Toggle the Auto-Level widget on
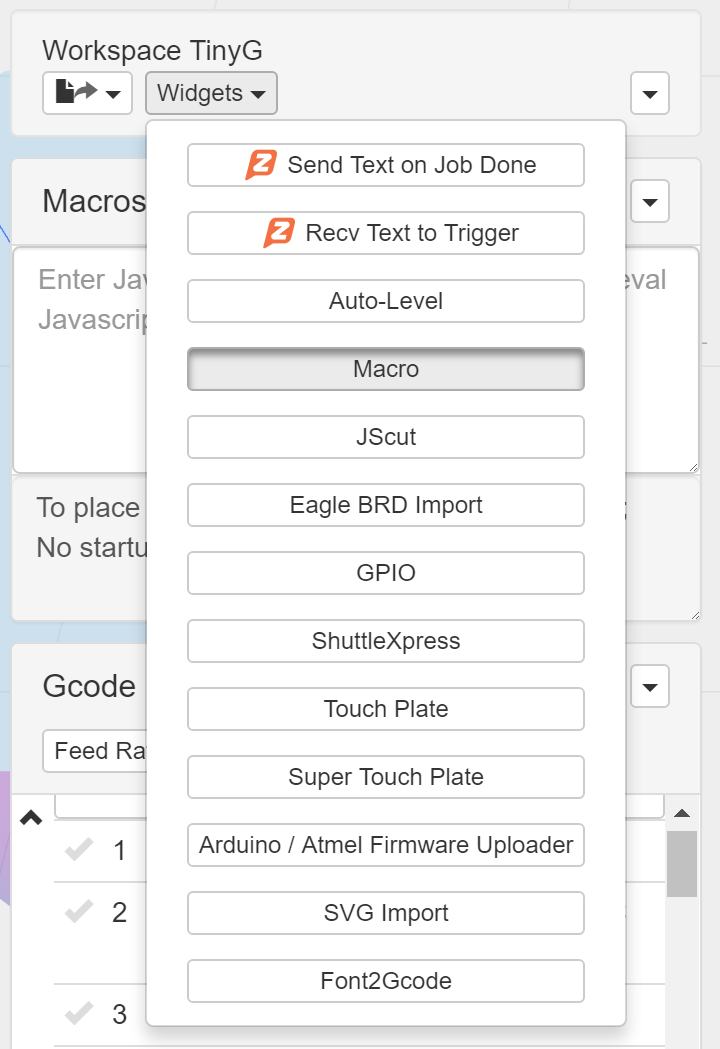 386,301
